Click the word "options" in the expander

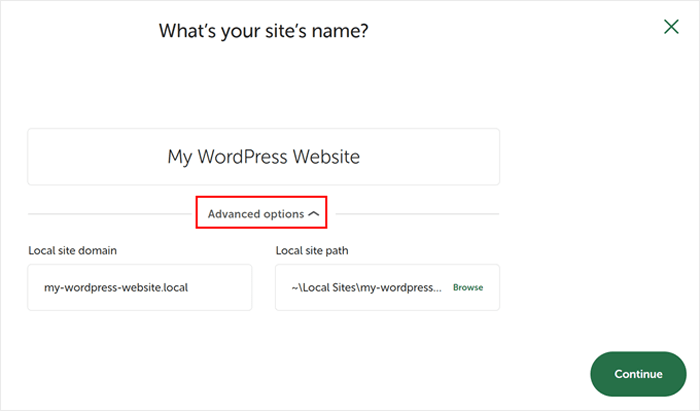click(284, 214)
